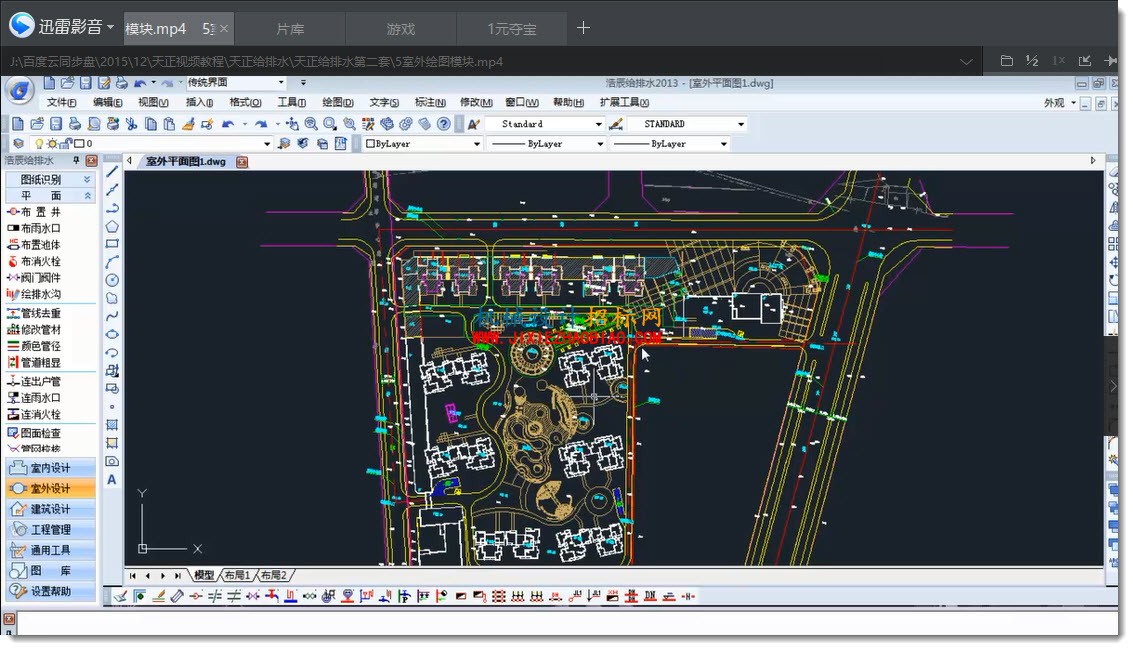This screenshot has height=650, width=1133.
Task: Select the Line tool in draw toolbar
Action: click(112, 172)
